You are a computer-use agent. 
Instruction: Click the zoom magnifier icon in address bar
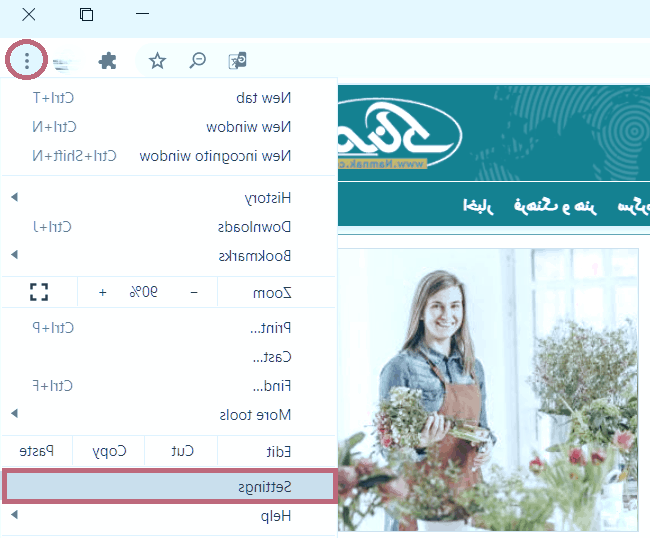(x=198, y=61)
